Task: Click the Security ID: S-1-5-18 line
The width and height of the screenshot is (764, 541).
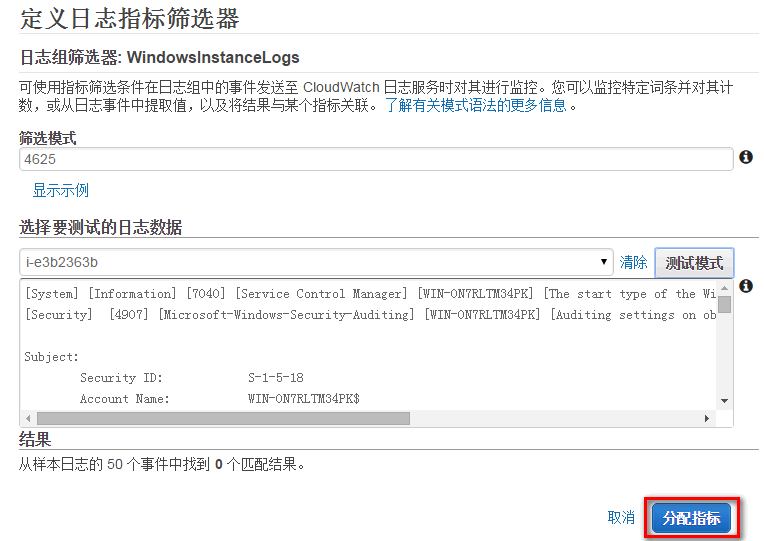Action: coord(192,378)
